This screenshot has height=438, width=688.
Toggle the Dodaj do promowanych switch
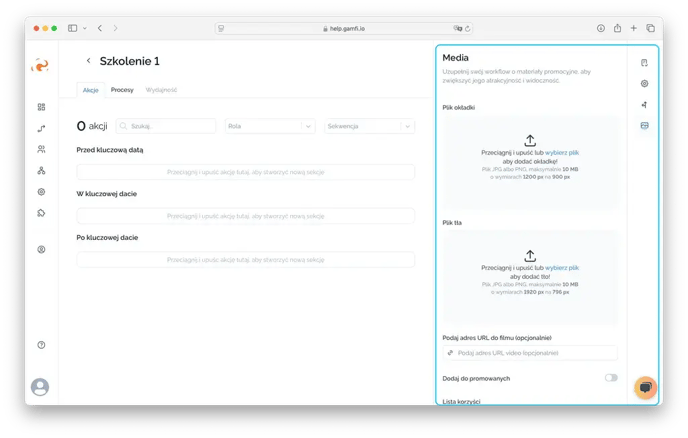[610, 378]
